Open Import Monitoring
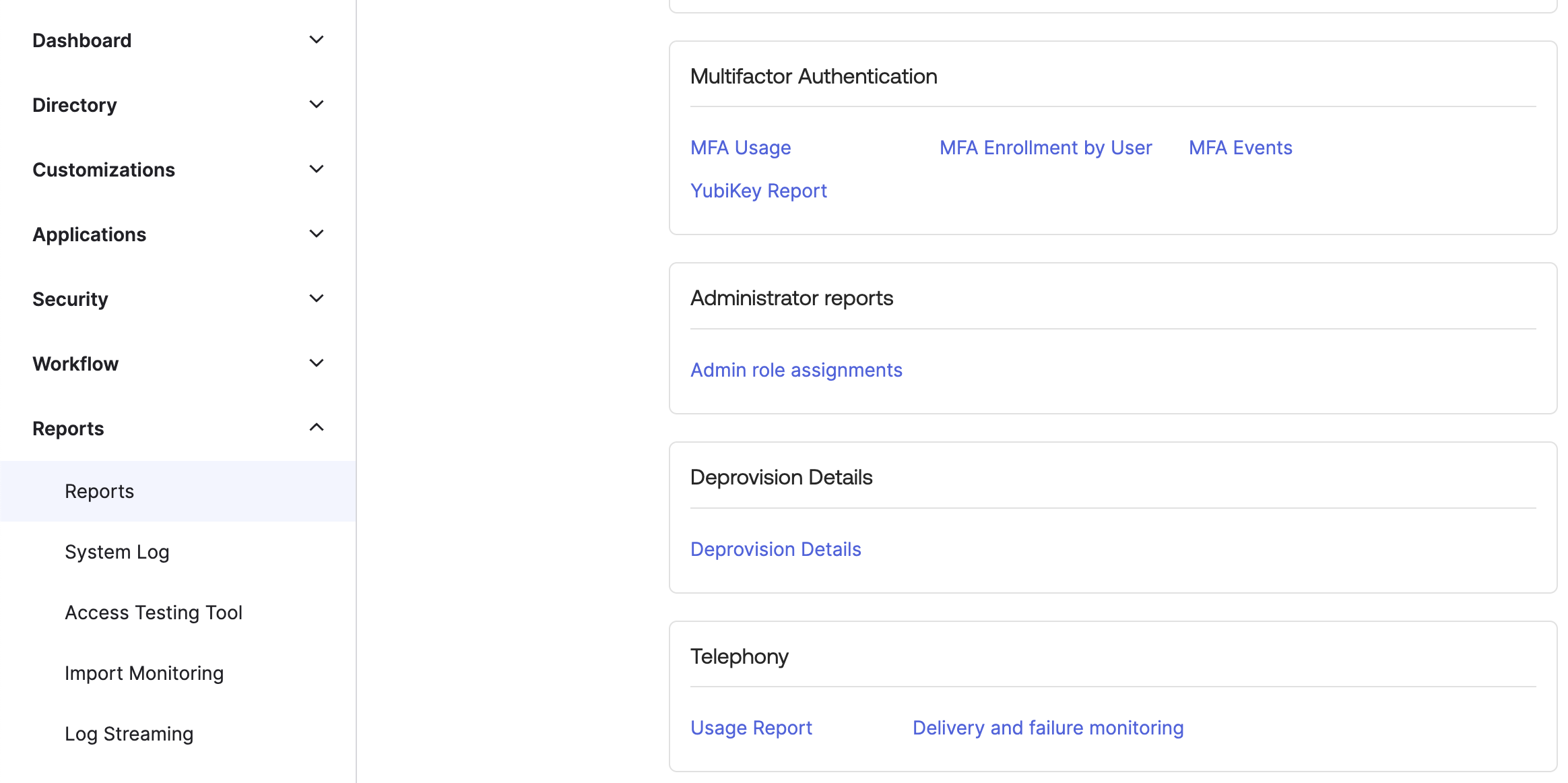 tap(144, 672)
